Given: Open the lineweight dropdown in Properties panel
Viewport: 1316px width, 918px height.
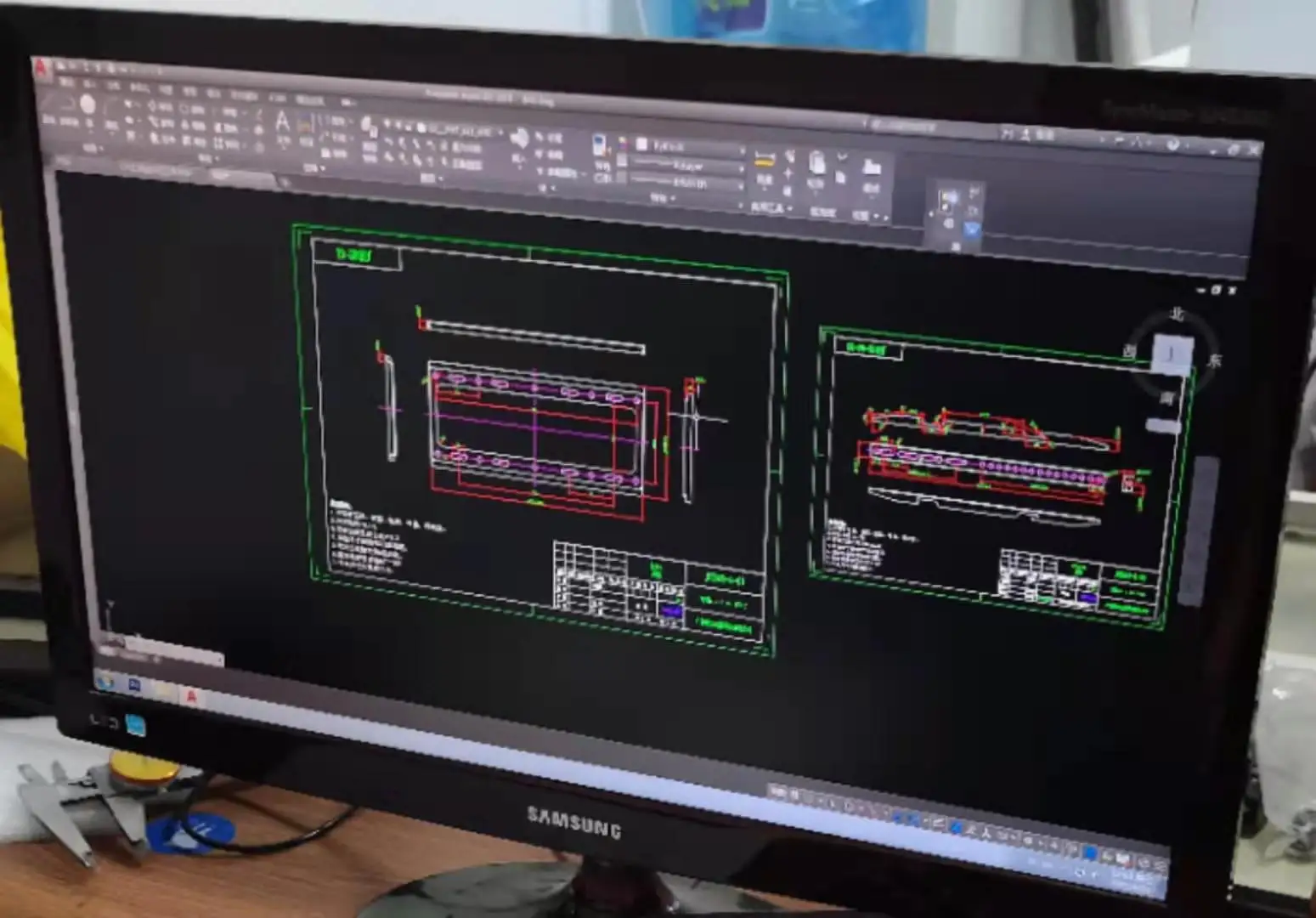Looking at the screenshot, I should (x=688, y=166).
